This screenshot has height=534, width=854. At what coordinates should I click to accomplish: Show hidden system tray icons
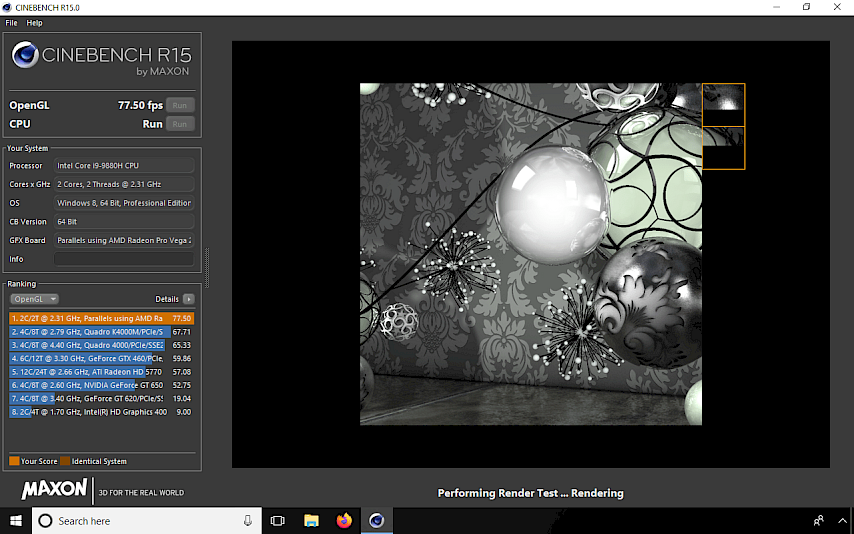(x=842, y=521)
